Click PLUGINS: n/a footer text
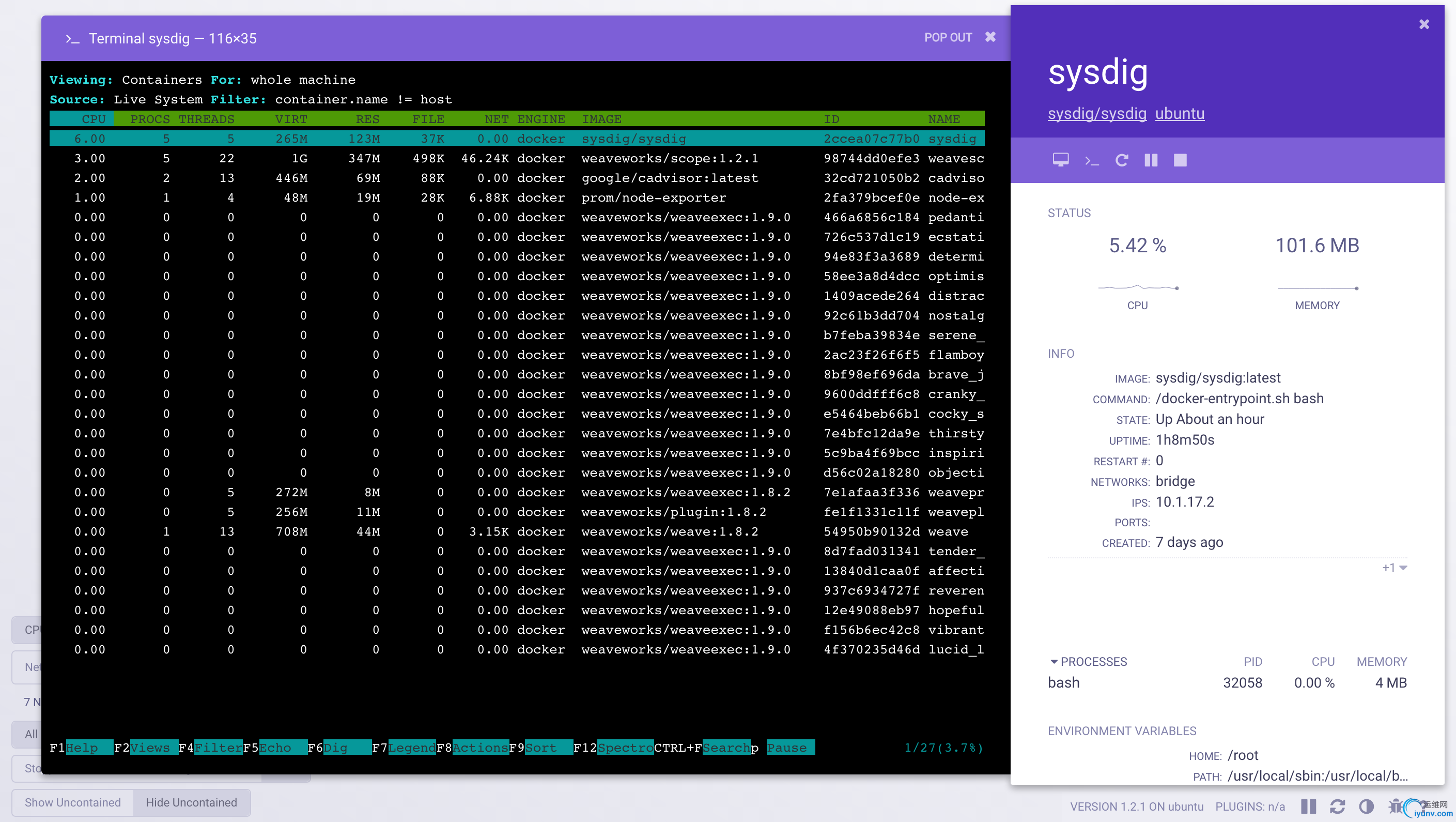Screen dimensions: 1456x822 click(x=1250, y=806)
